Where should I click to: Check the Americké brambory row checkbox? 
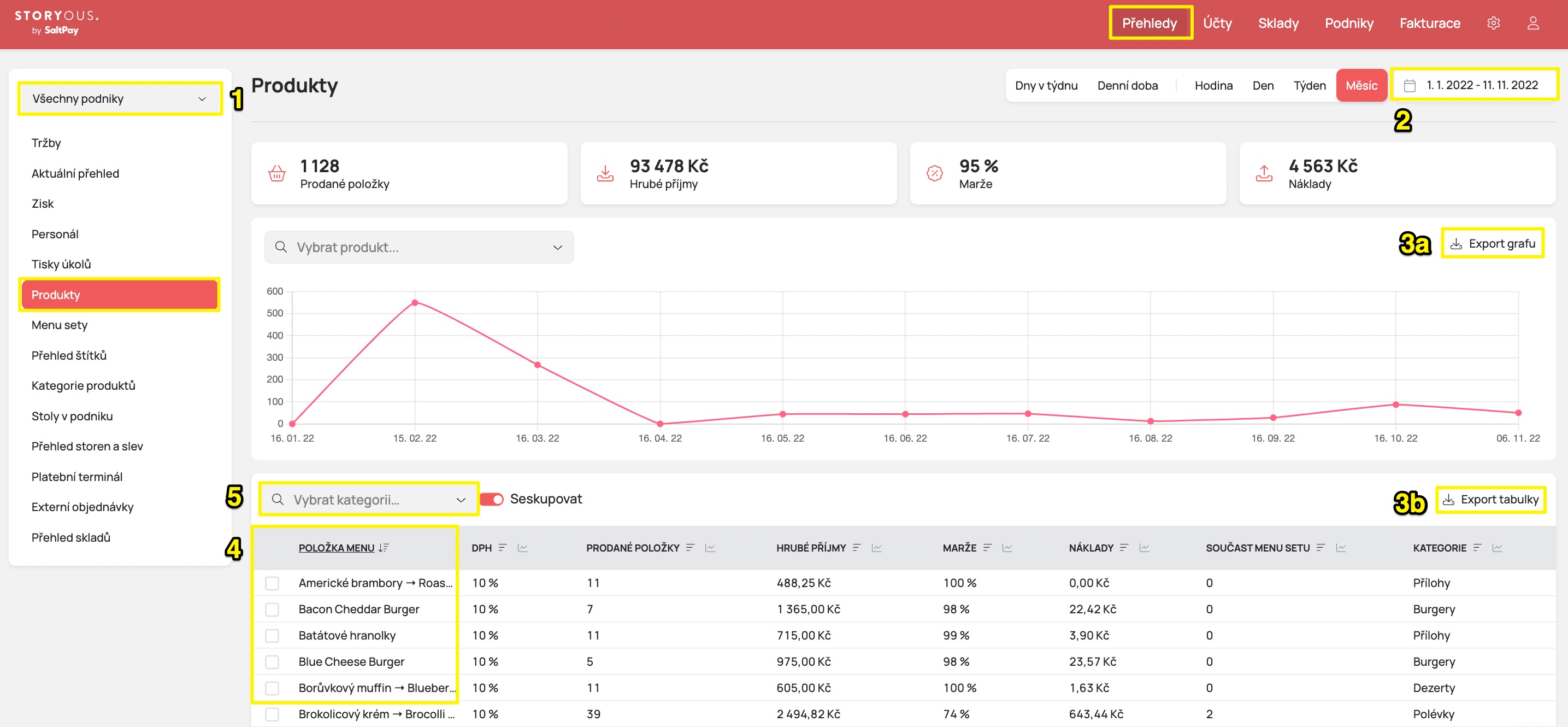(x=272, y=583)
